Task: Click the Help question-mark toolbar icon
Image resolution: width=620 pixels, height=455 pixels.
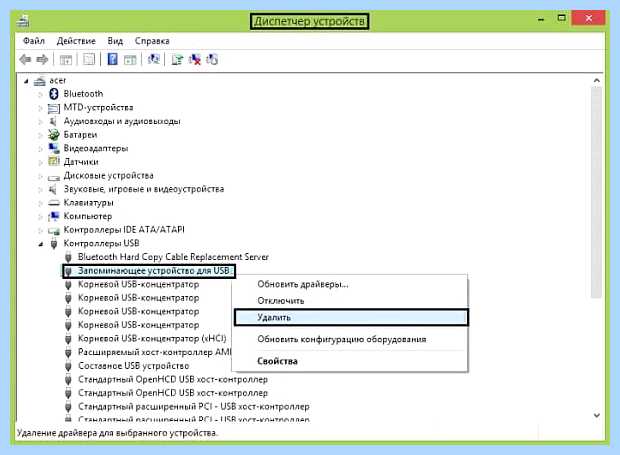Action: [112, 59]
